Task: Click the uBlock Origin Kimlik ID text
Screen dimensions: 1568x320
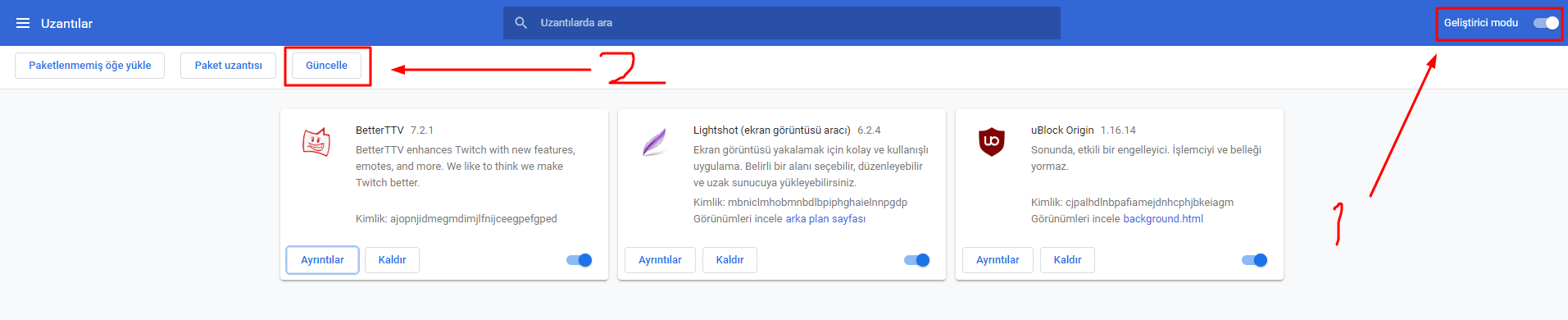Action: click(1132, 203)
